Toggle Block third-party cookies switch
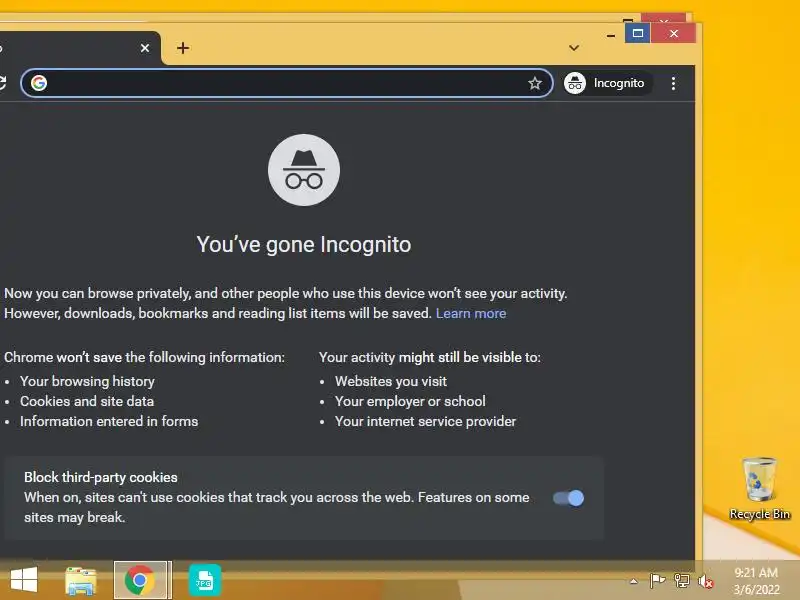 [x=568, y=498]
